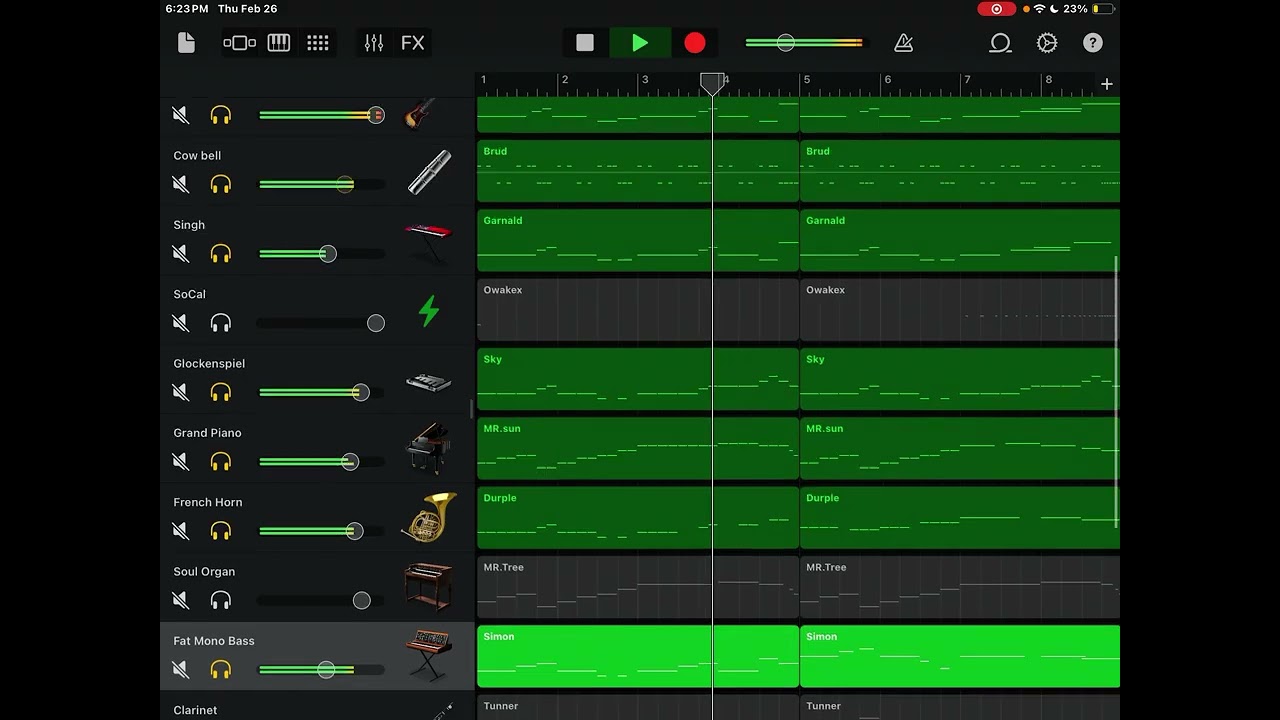Image resolution: width=1280 pixels, height=720 pixels.
Task: Solo the SoCal track
Action: [x=221, y=323]
